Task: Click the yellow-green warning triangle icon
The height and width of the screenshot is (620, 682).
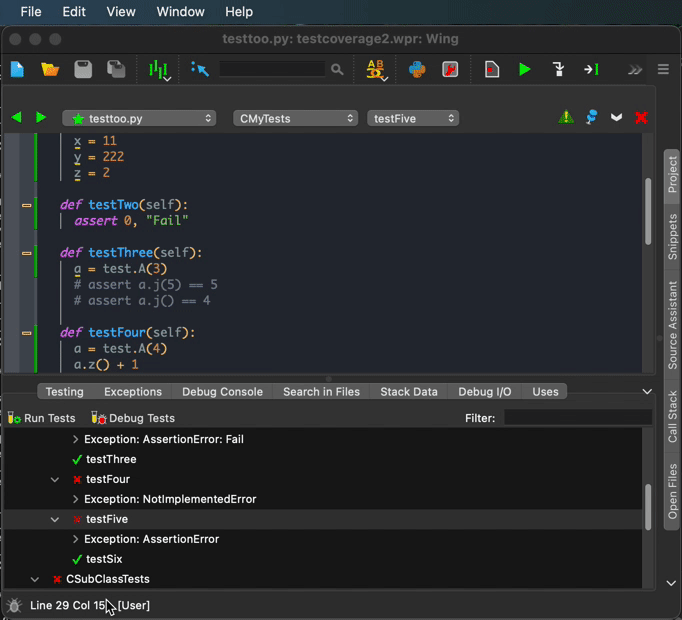Action: point(566,117)
